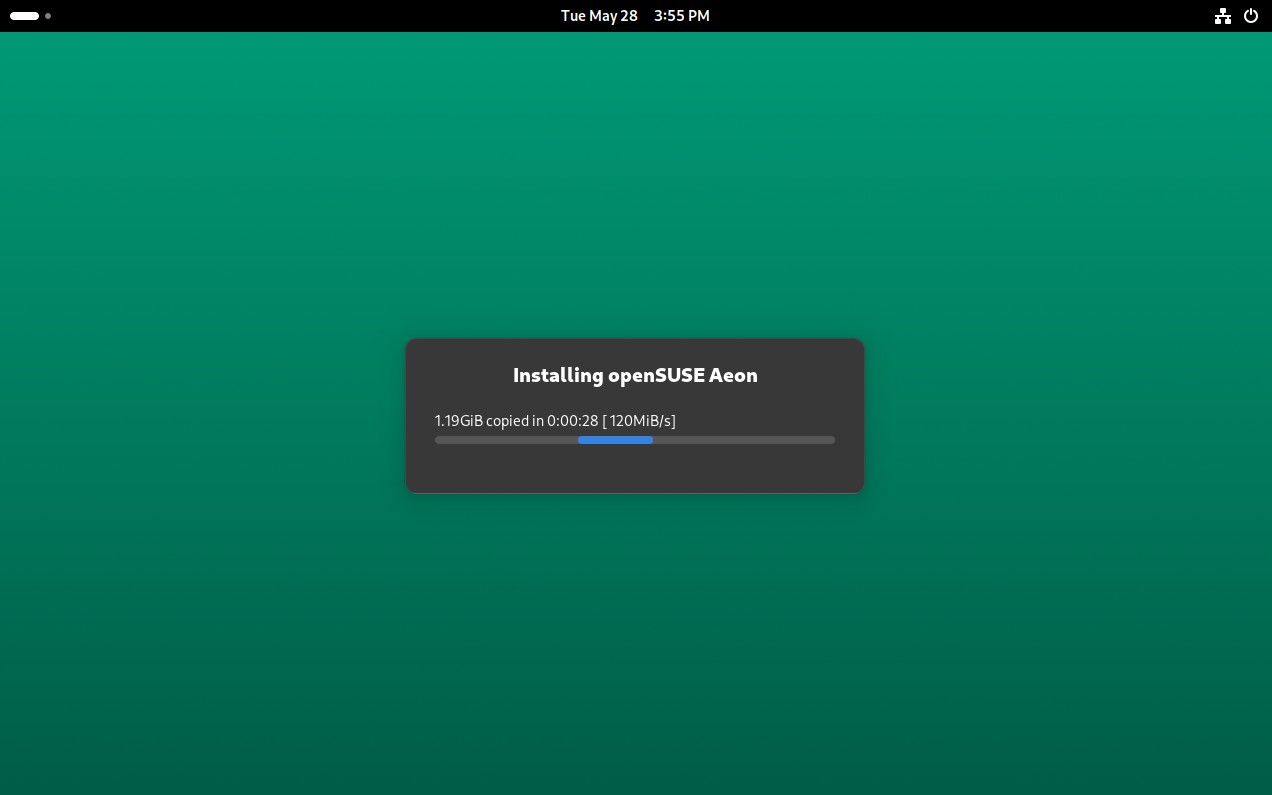Image resolution: width=1272 pixels, height=795 pixels.
Task: Open the clock and calendar menu
Action: [635, 16]
